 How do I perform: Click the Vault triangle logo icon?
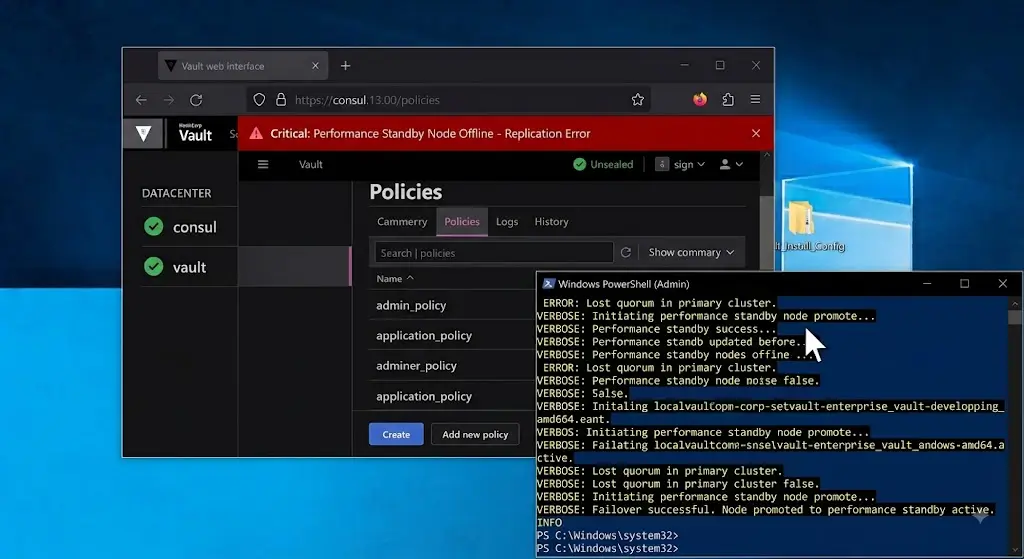pyautogui.click(x=143, y=134)
